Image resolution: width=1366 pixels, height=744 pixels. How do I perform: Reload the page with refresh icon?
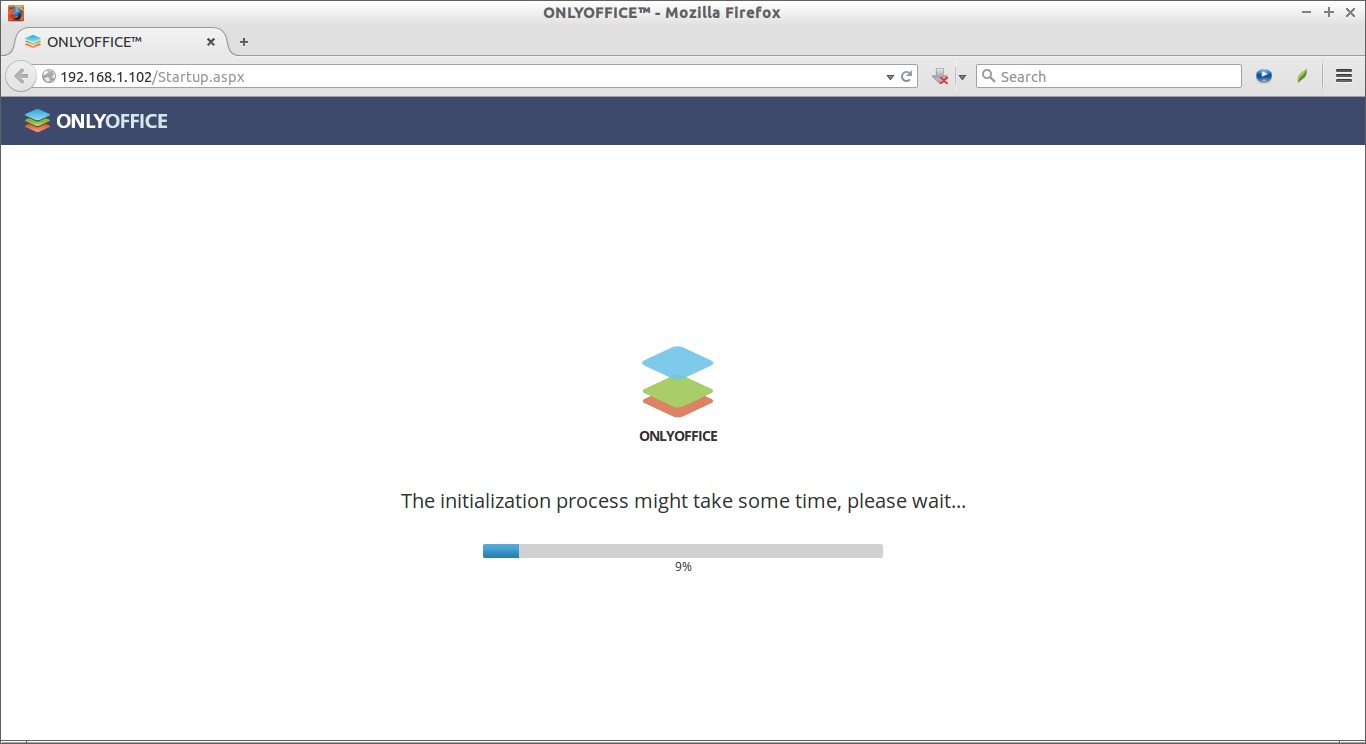click(x=907, y=76)
